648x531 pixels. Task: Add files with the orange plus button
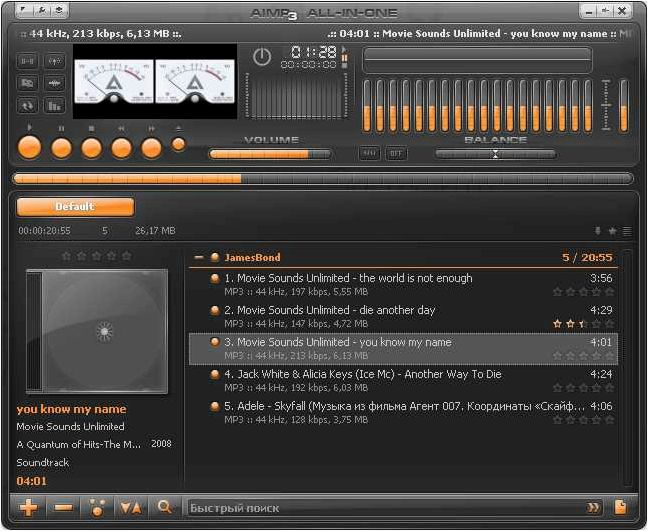click(x=29, y=507)
